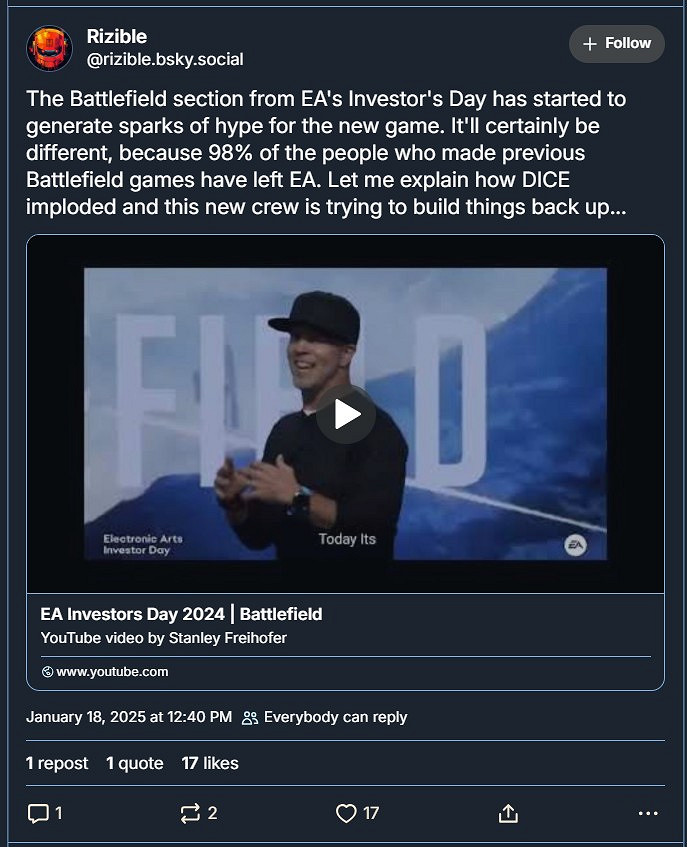
Task: Click the reply speech bubble icon
Action: (38, 814)
